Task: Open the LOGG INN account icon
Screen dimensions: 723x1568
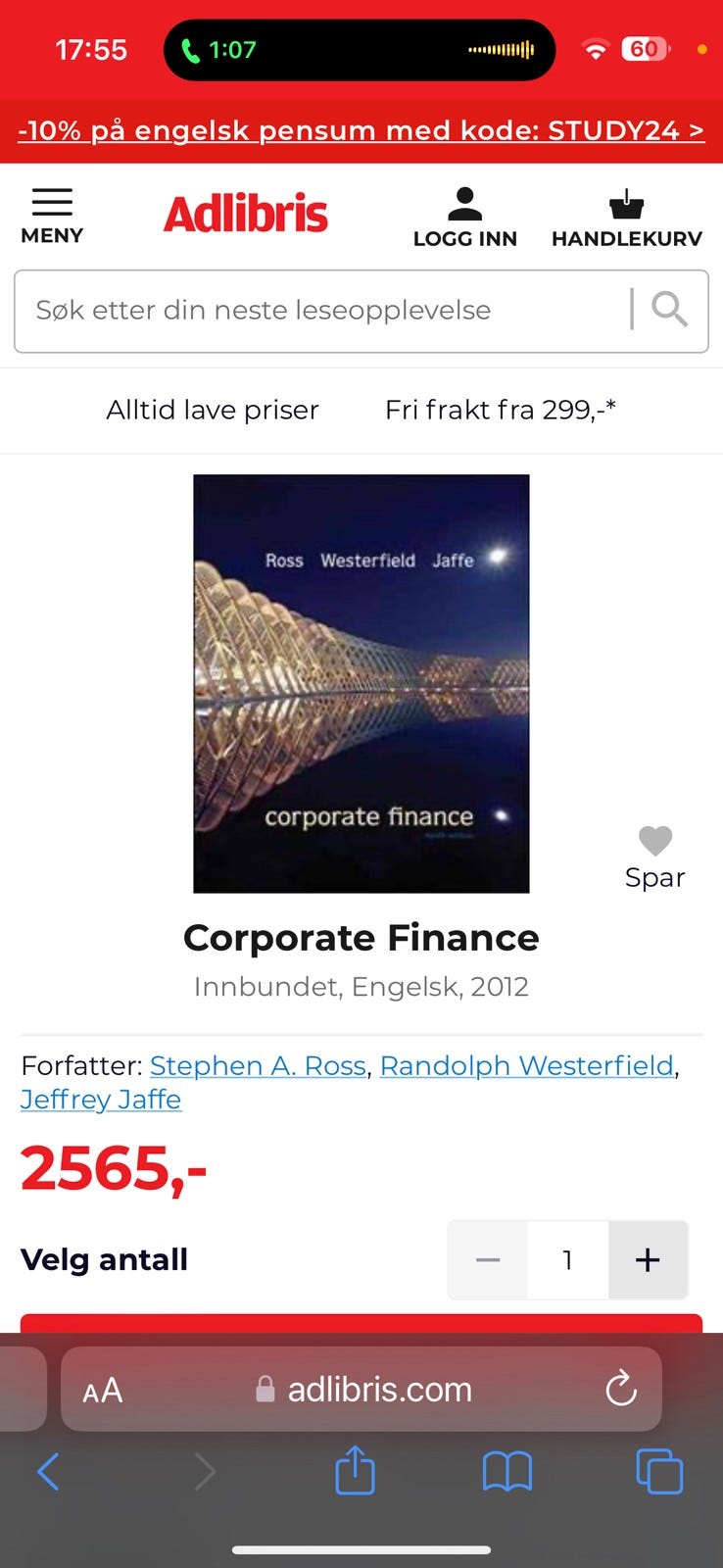Action: [464, 217]
